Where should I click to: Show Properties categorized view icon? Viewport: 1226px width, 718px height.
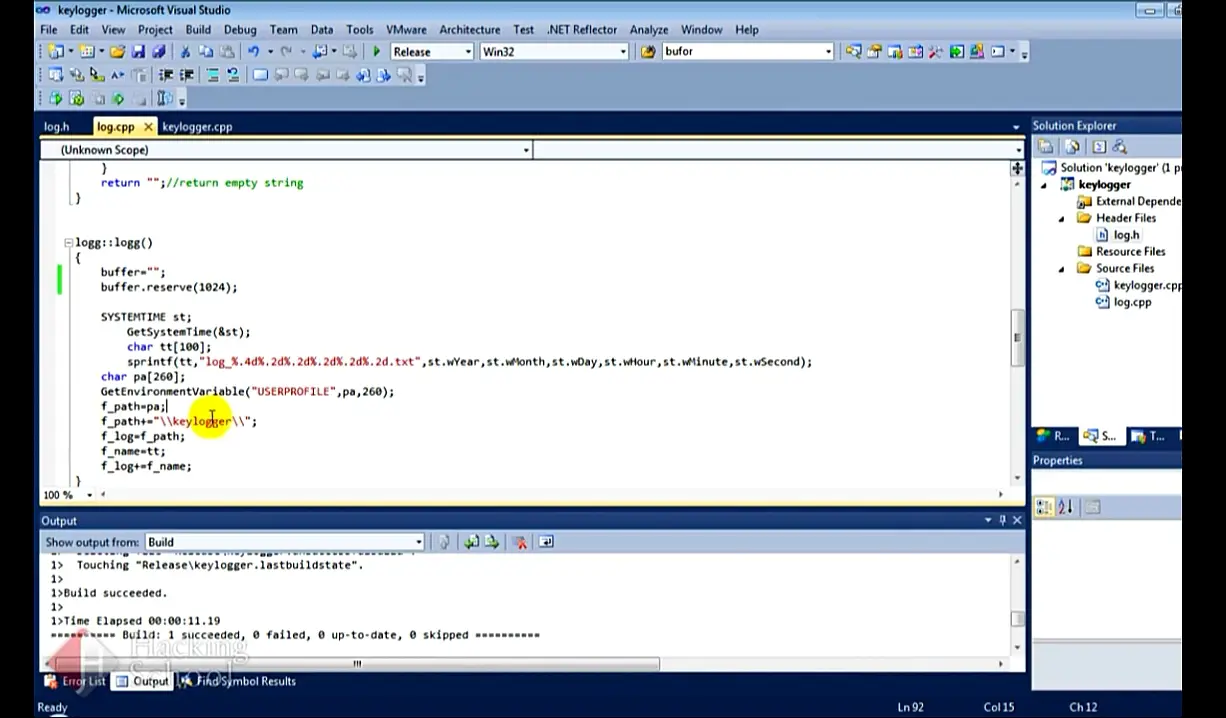point(1043,507)
